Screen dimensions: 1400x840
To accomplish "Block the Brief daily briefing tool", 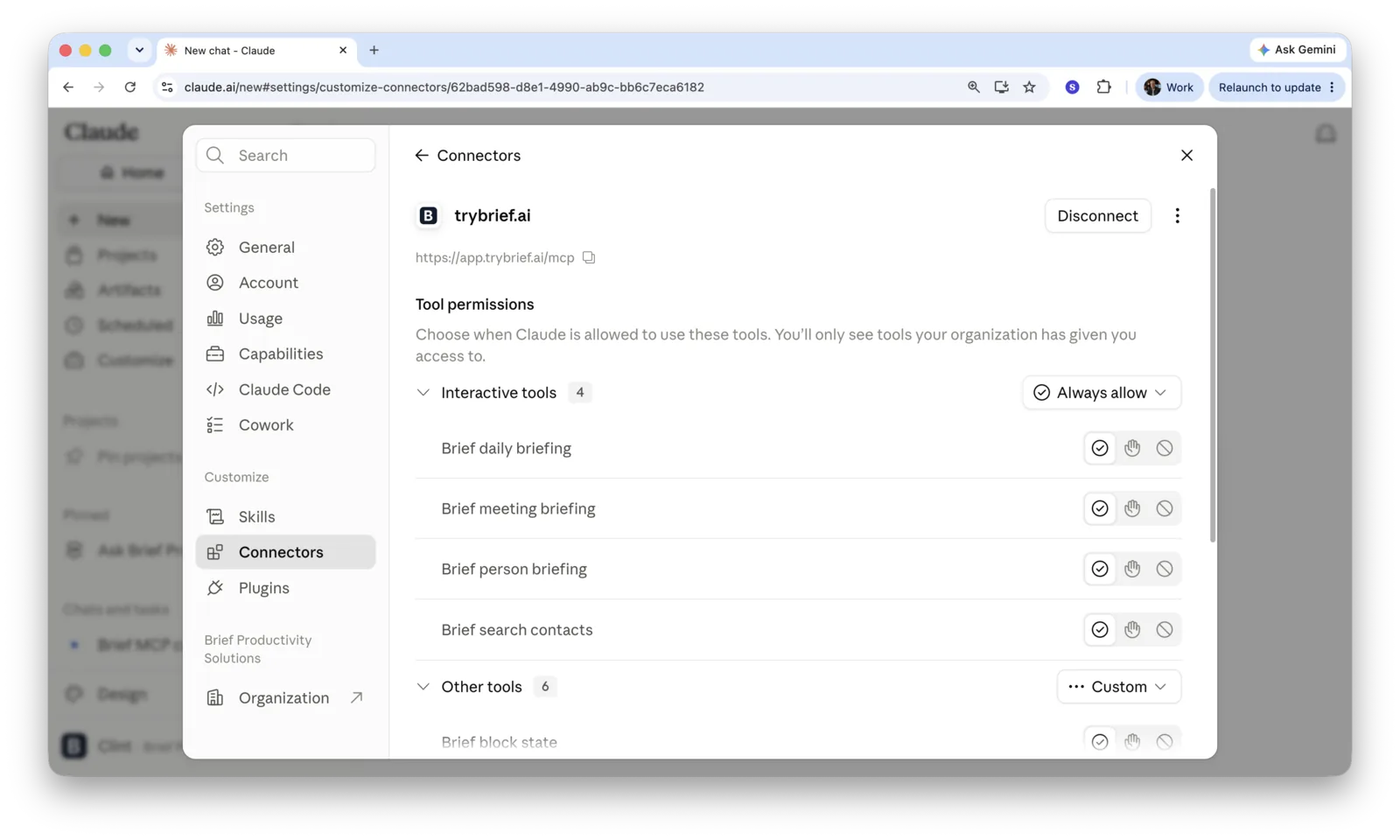I will coord(1165,449).
